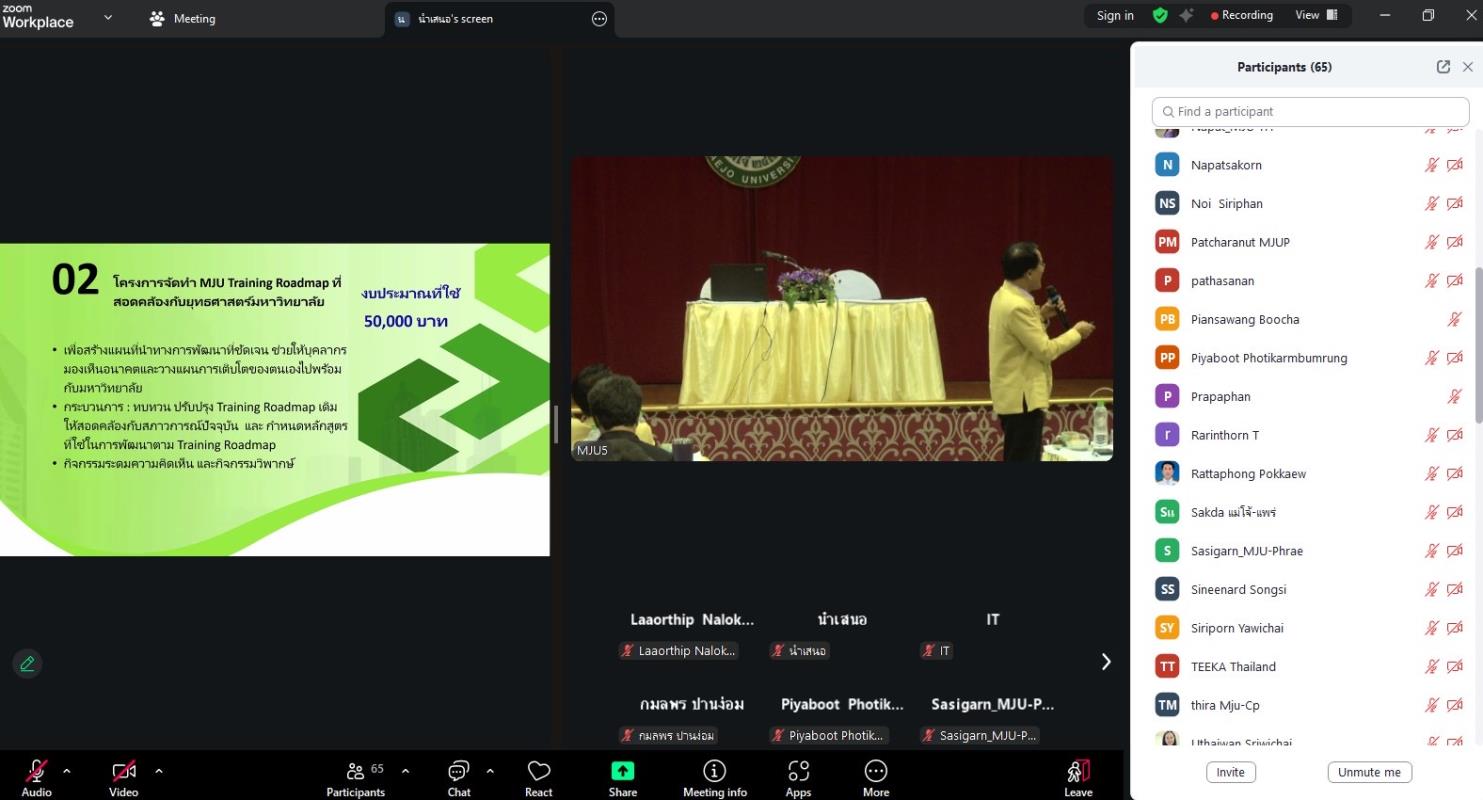Expand audio options arrow next to Audio
Image resolution: width=1483 pixels, height=800 pixels.
coord(67,771)
